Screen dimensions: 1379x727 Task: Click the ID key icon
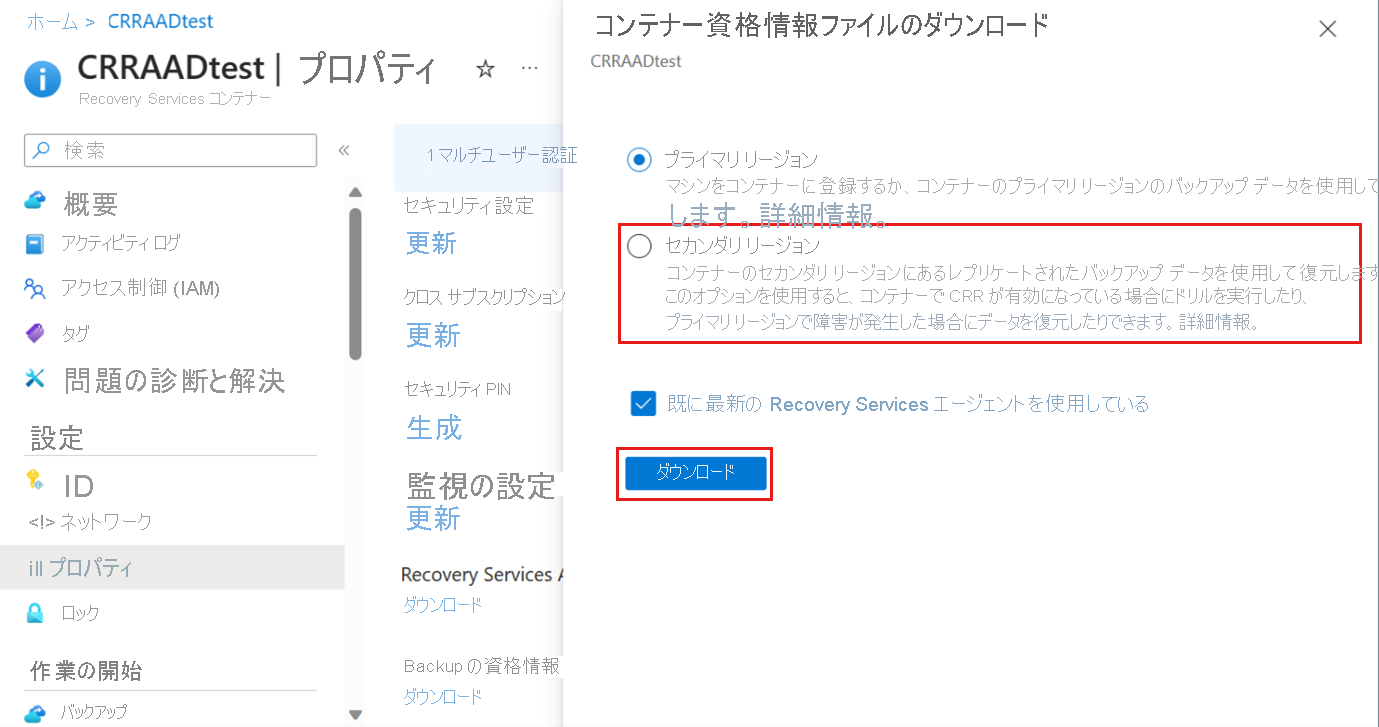click(35, 480)
